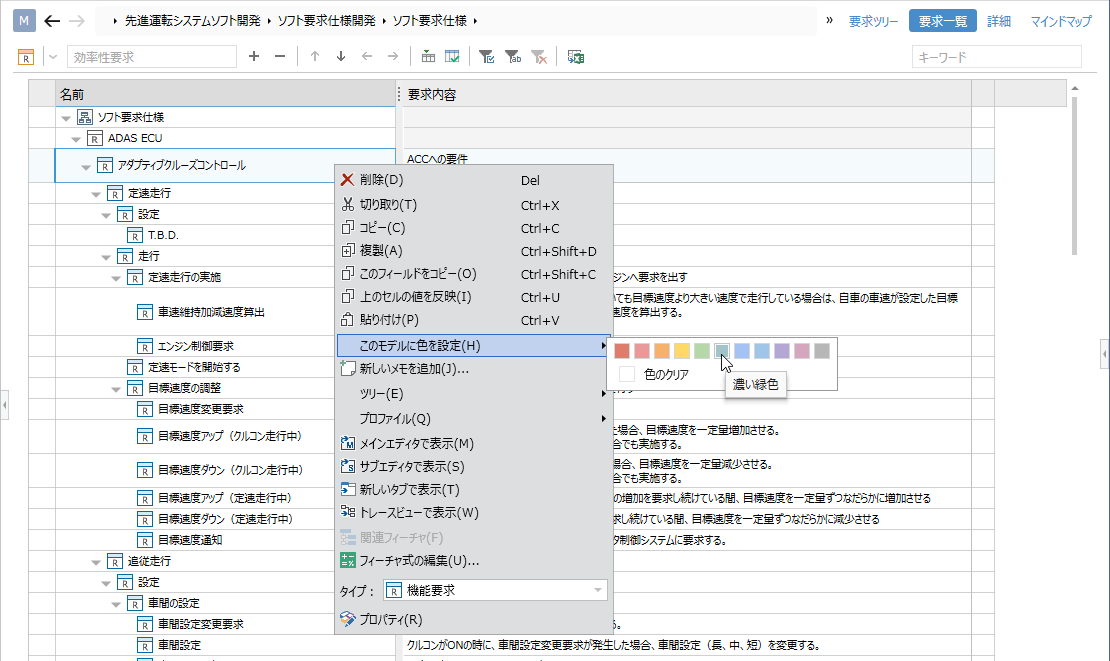Viewport: 1110px width, 661px height.
Task: Pick the purple color swatch
Action: 782,350
